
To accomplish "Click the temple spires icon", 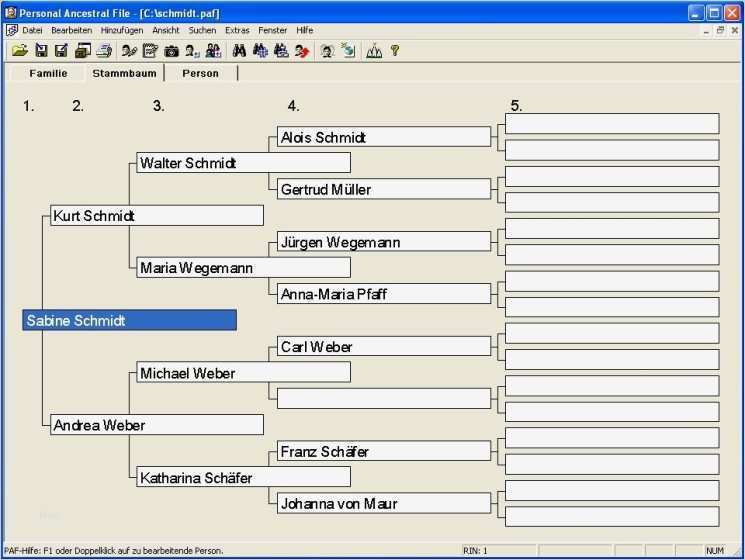I will pos(374,50).
